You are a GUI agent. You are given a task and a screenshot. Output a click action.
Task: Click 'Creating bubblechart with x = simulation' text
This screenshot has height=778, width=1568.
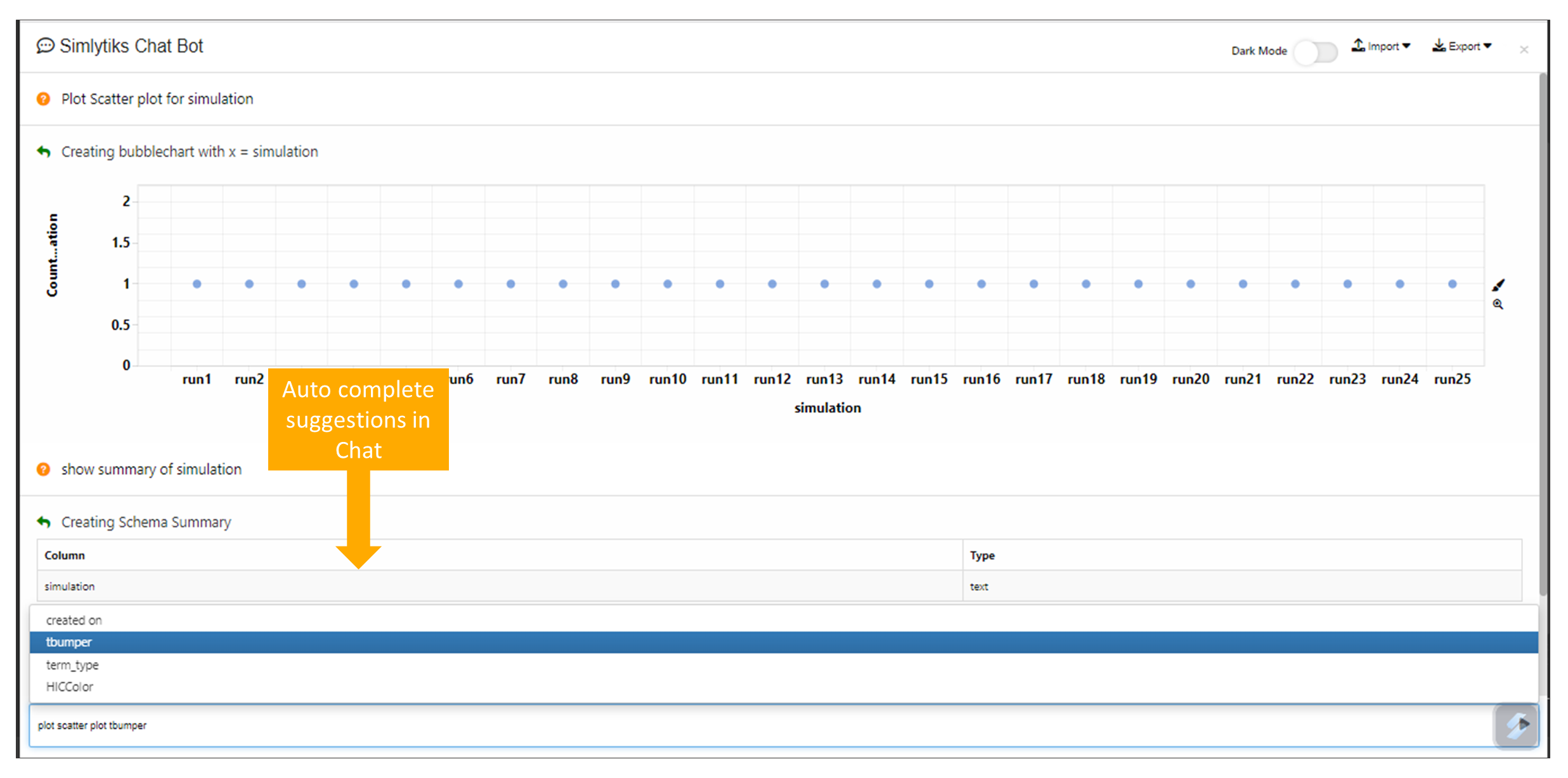tap(190, 152)
